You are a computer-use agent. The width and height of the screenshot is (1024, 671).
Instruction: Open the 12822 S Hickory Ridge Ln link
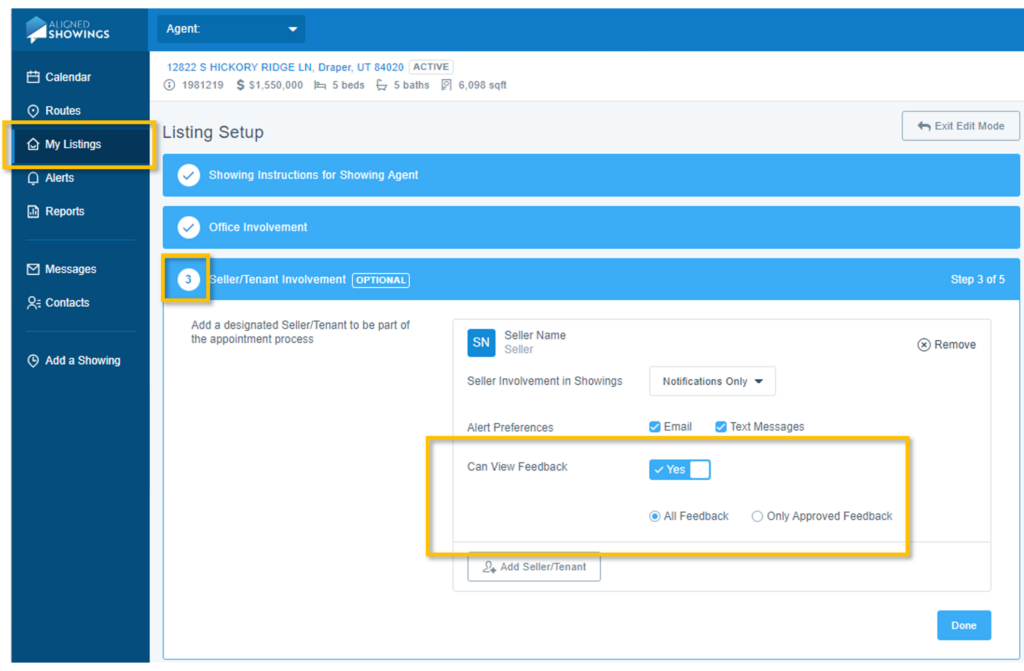tap(285, 67)
